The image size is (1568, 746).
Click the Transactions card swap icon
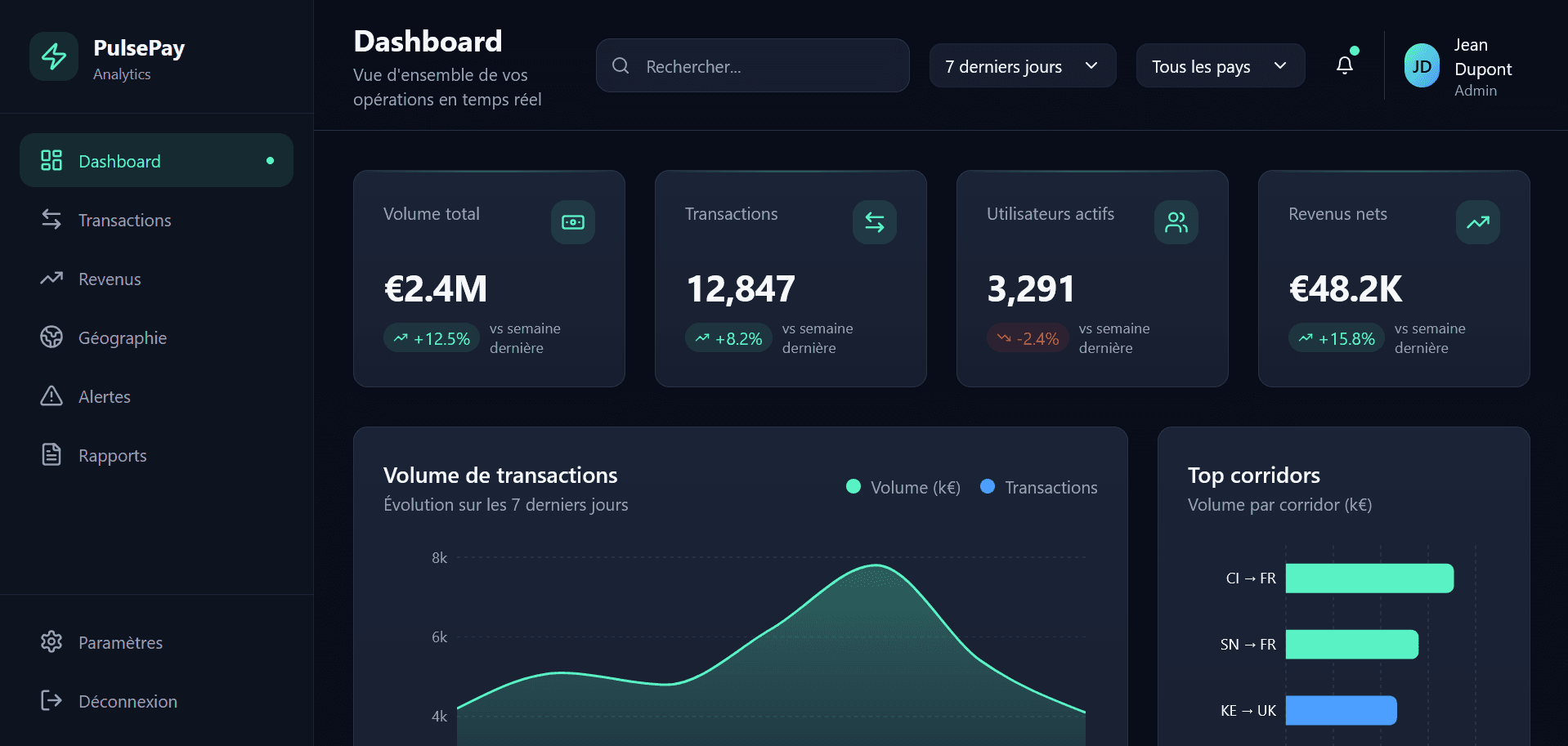click(x=875, y=222)
